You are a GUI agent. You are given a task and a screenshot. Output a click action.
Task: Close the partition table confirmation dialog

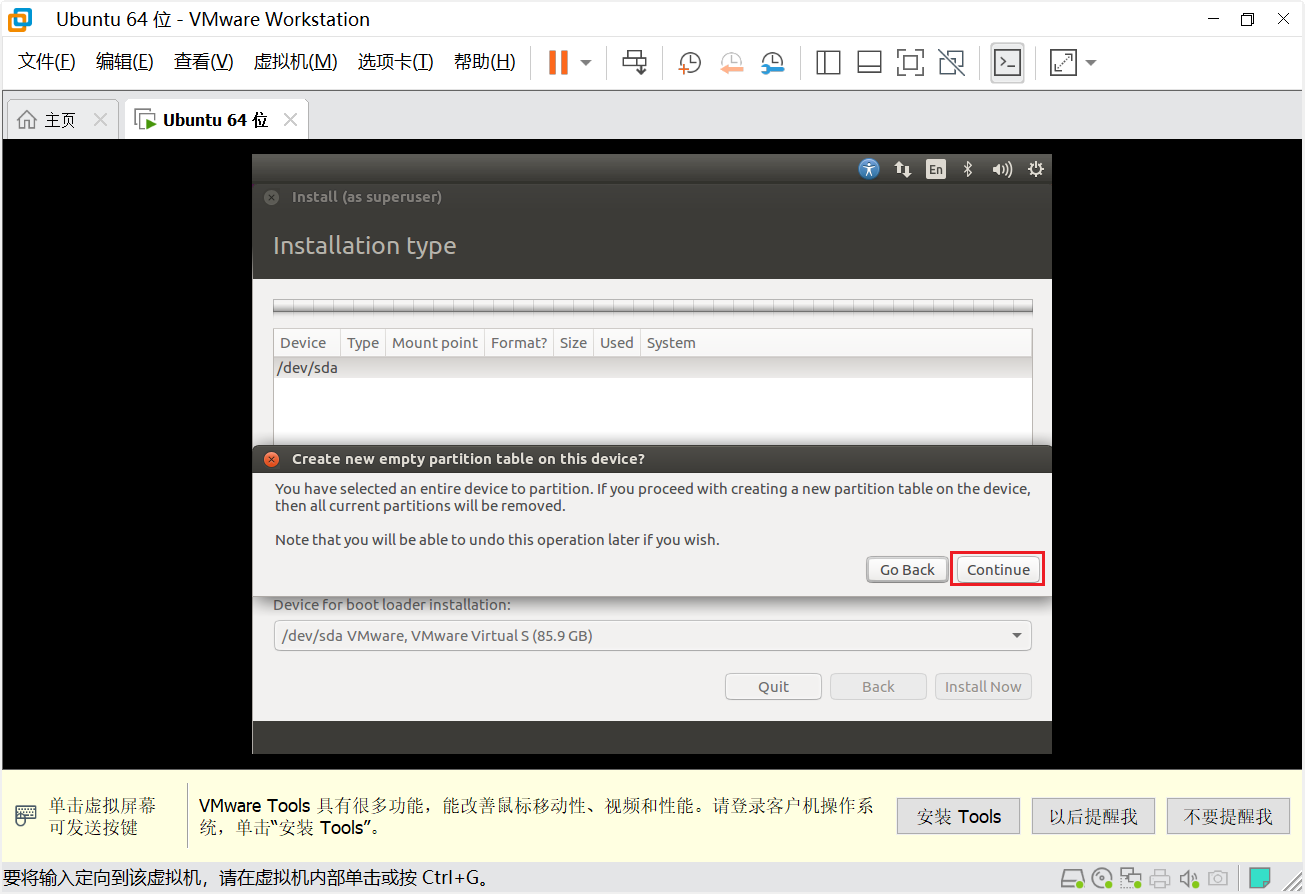click(x=271, y=459)
